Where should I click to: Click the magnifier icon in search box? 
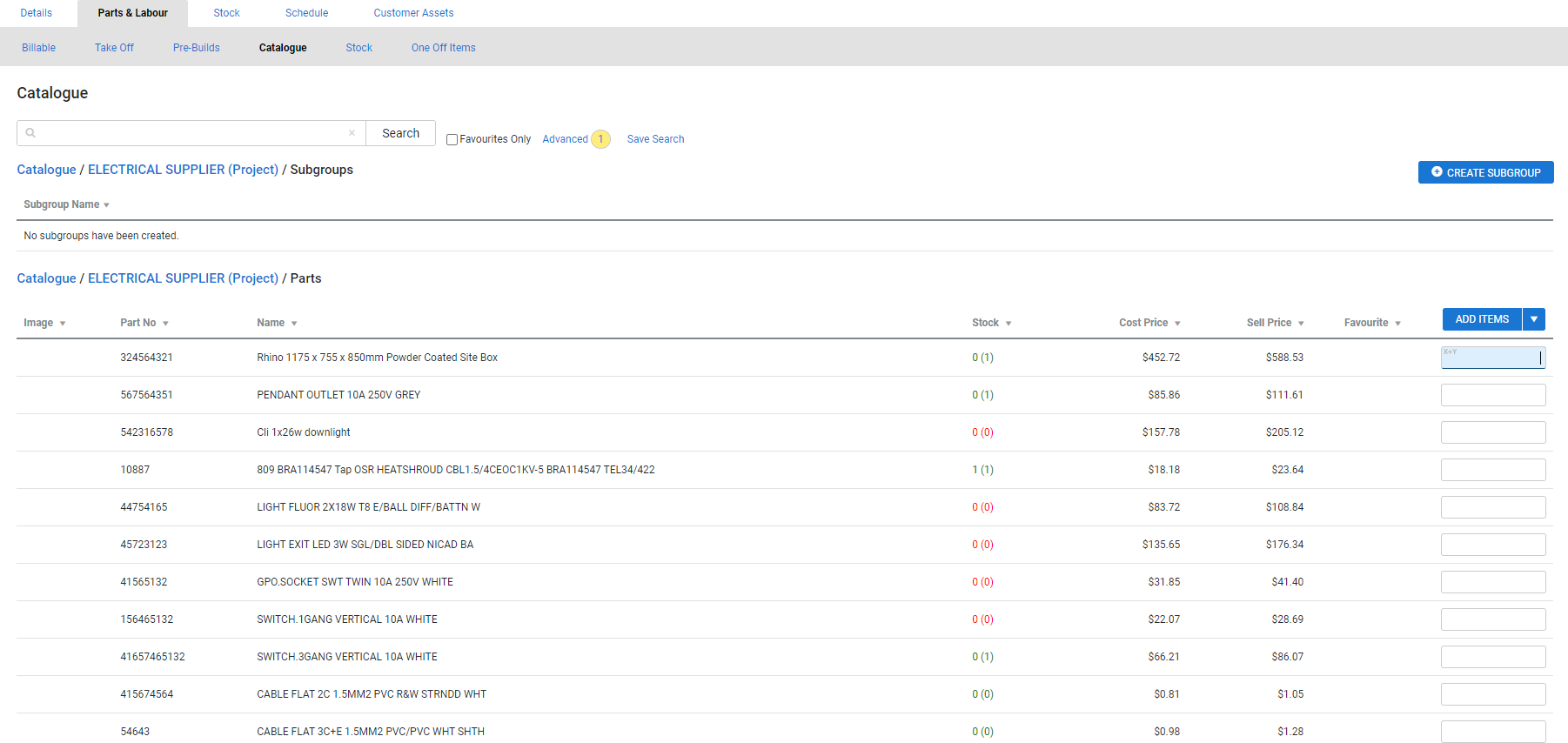pos(30,133)
